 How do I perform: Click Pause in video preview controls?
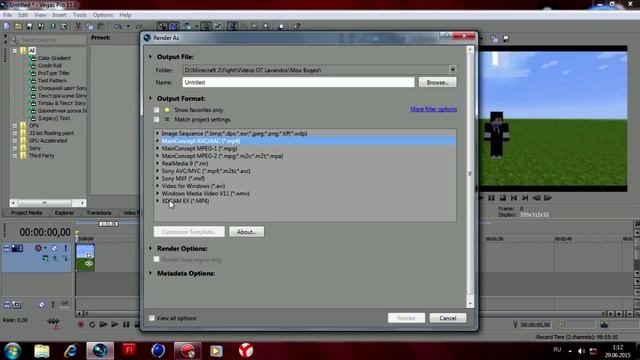click(491, 198)
